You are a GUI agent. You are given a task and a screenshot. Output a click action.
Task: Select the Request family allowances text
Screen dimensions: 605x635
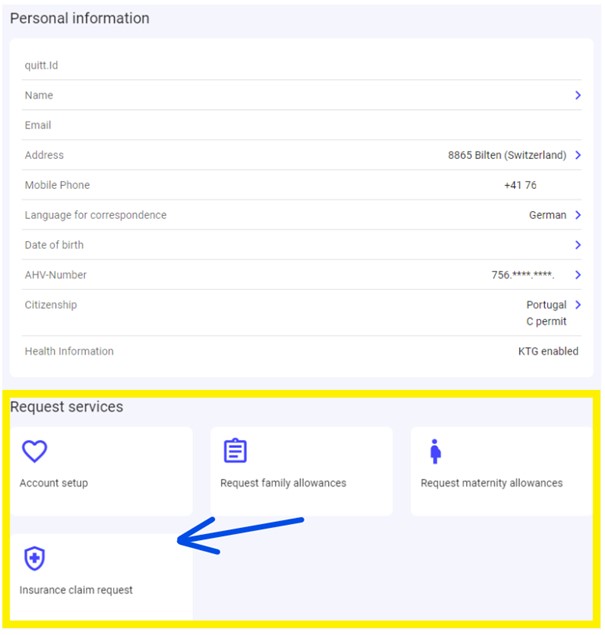coord(283,483)
